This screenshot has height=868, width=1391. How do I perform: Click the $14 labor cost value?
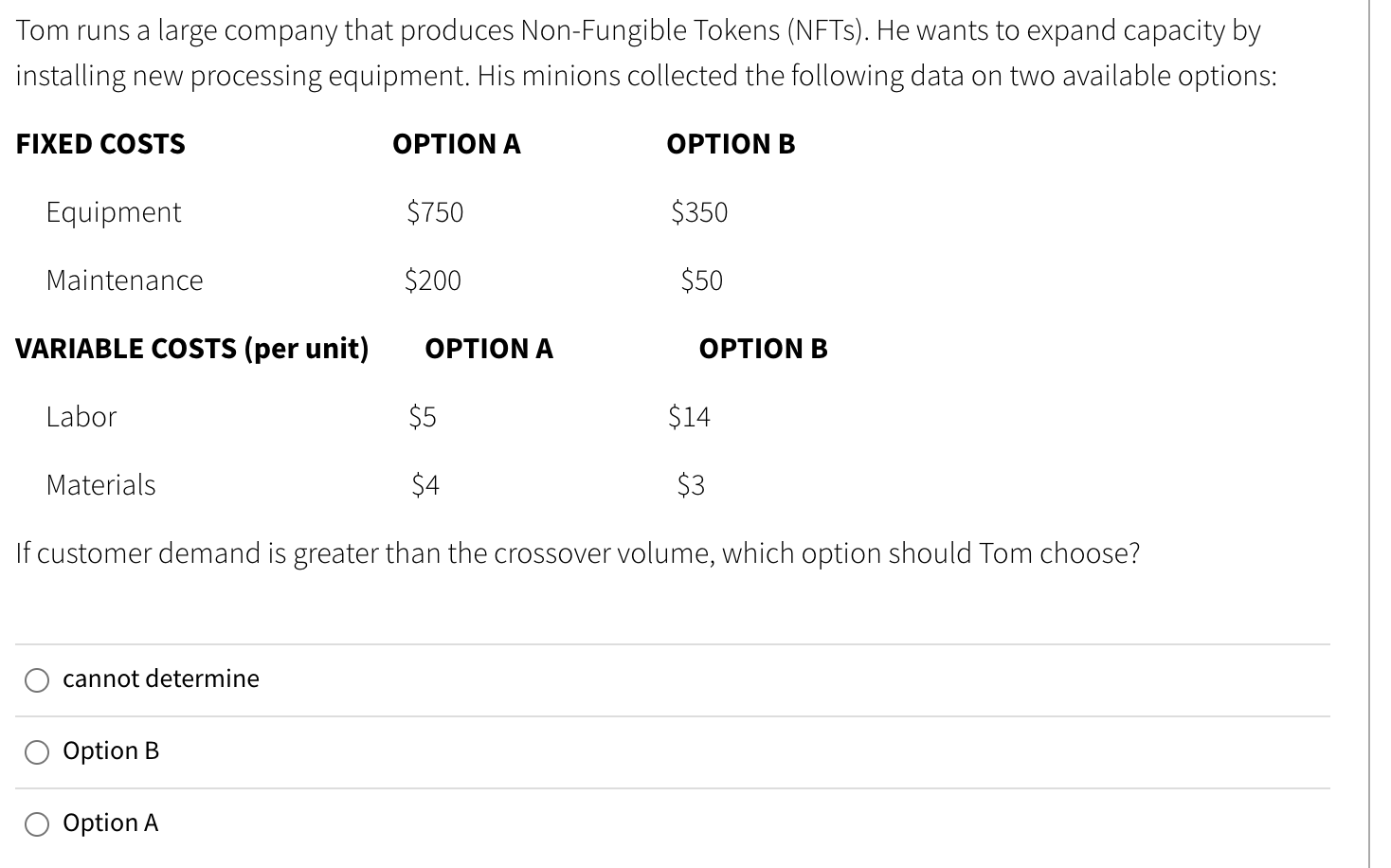pos(689,417)
